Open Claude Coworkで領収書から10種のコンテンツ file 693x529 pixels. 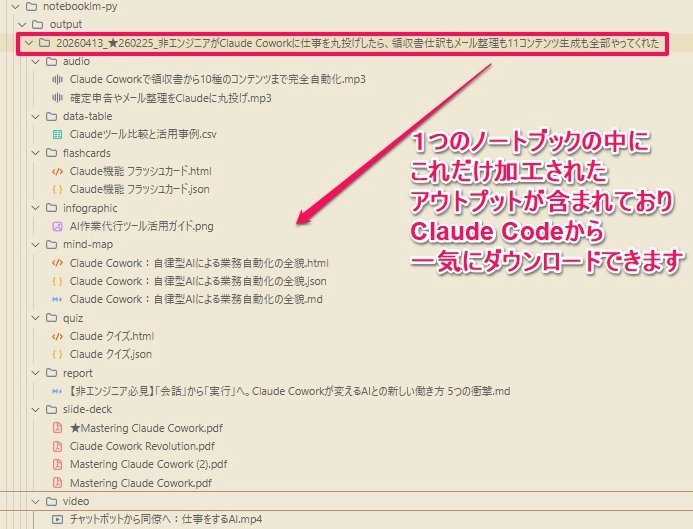217,80
